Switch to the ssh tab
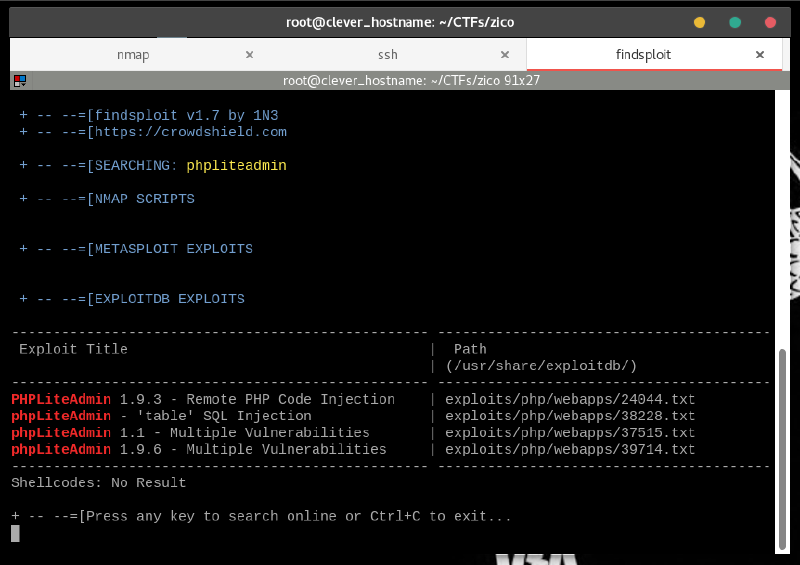 [x=387, y=55]
